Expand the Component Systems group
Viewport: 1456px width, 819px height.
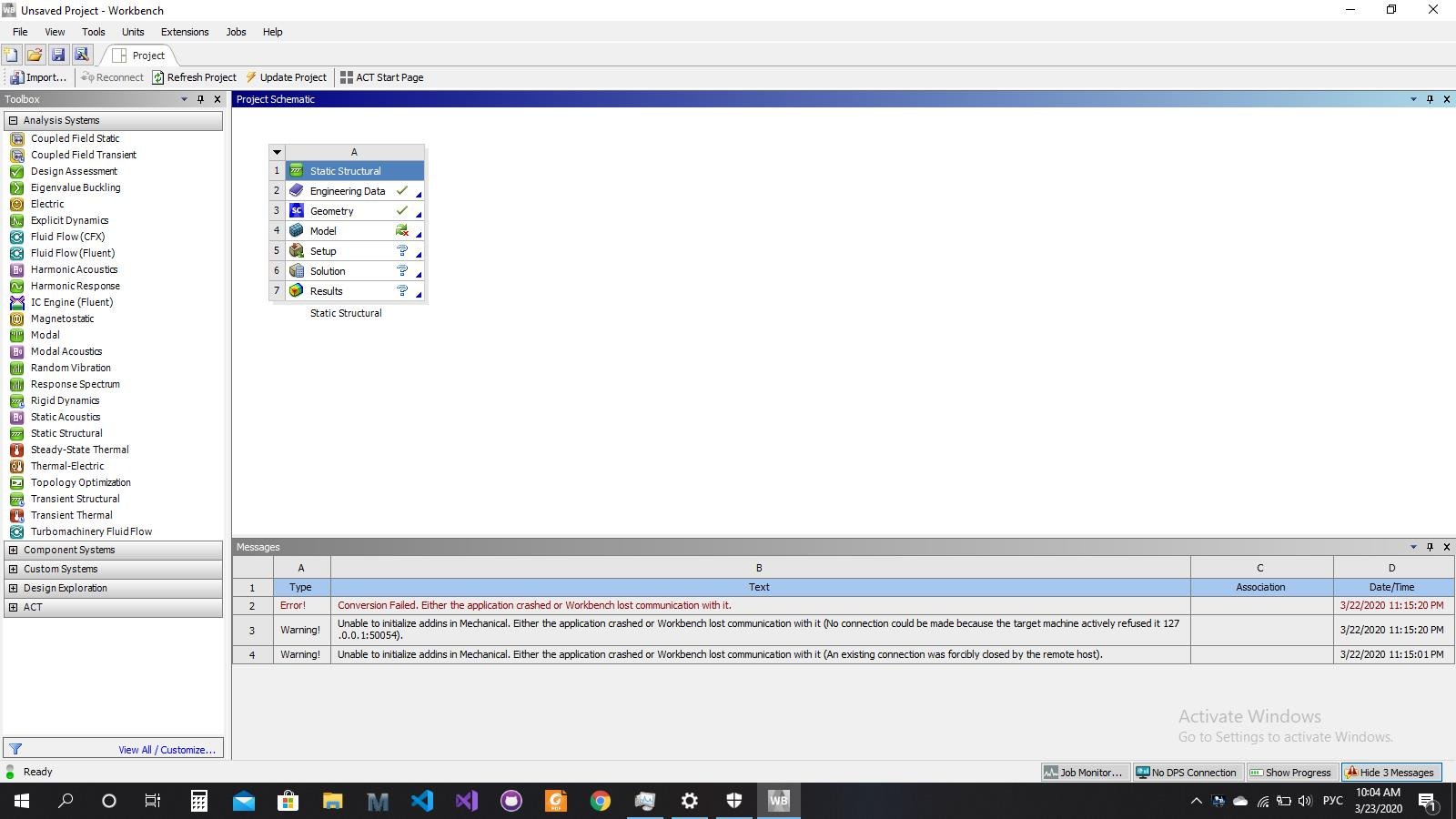(x=13, y=550)
